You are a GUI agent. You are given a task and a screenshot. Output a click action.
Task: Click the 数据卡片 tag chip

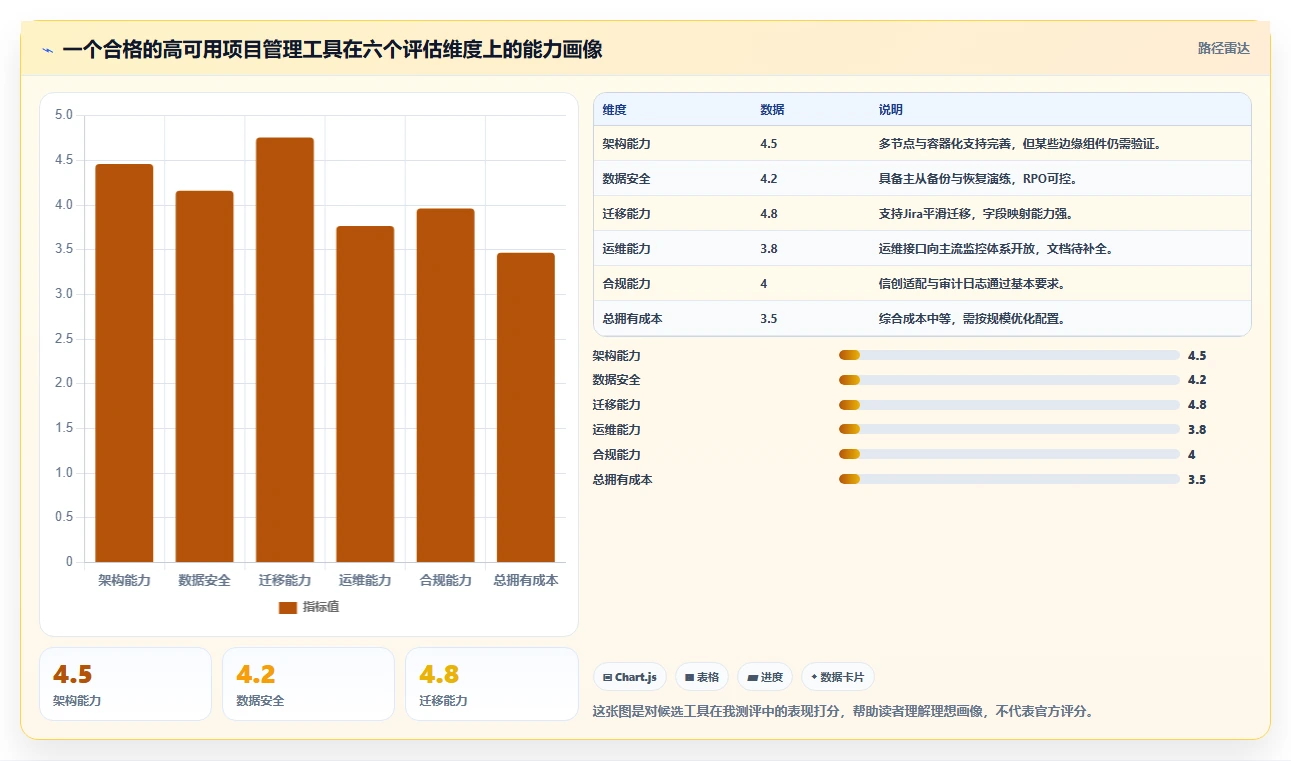tap(838, 677)
